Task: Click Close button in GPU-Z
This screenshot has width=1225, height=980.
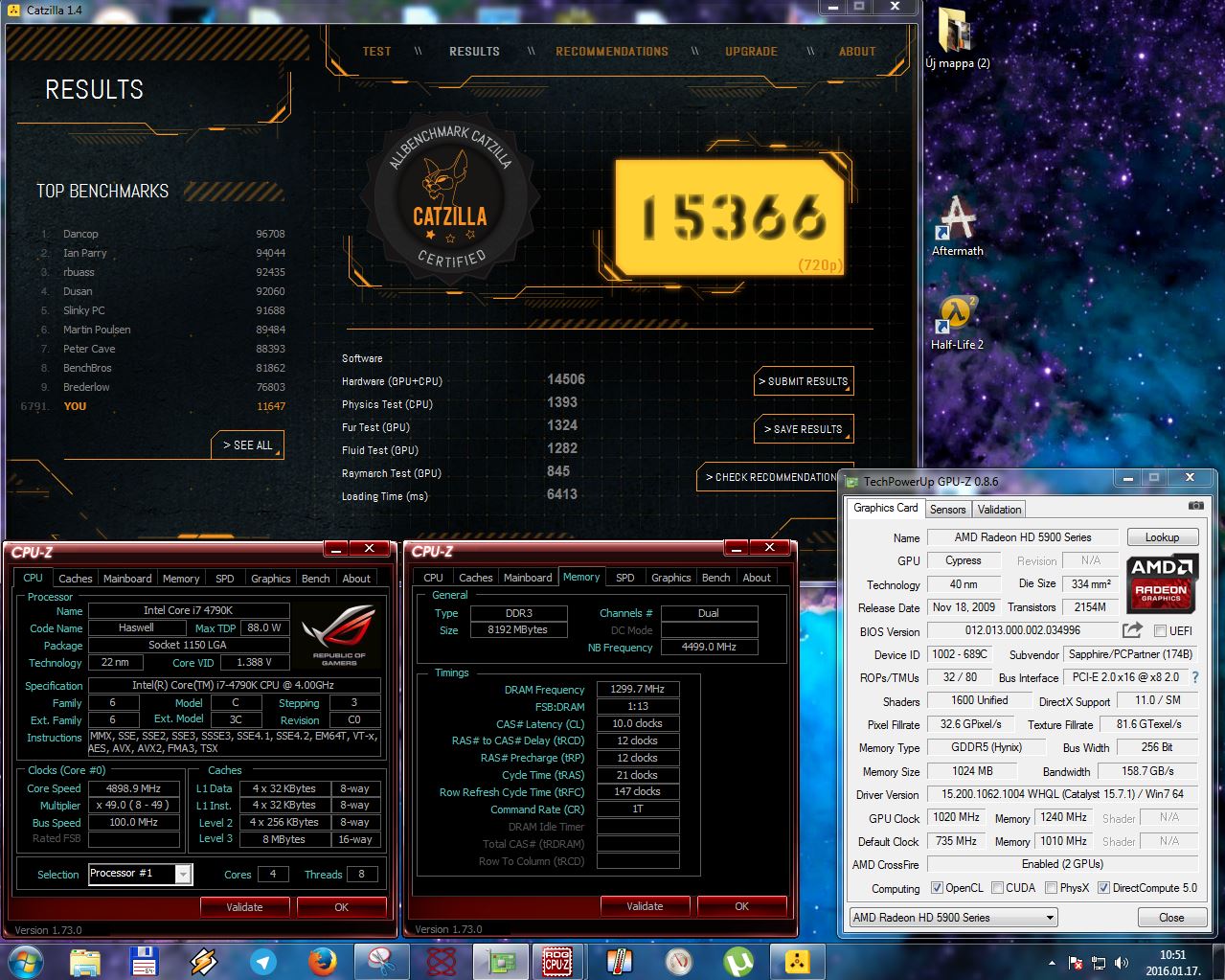Action: coord(1171,918)
